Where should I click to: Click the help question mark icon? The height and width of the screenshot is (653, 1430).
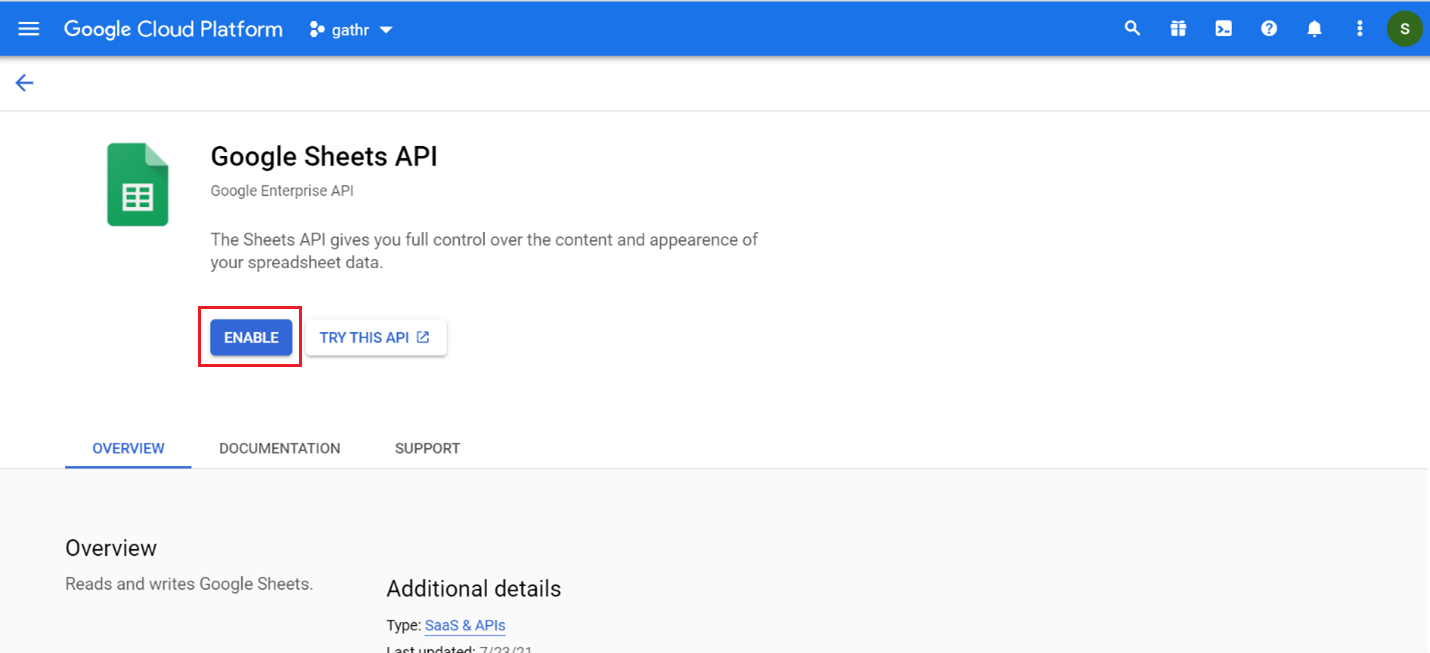(1268, 28)
